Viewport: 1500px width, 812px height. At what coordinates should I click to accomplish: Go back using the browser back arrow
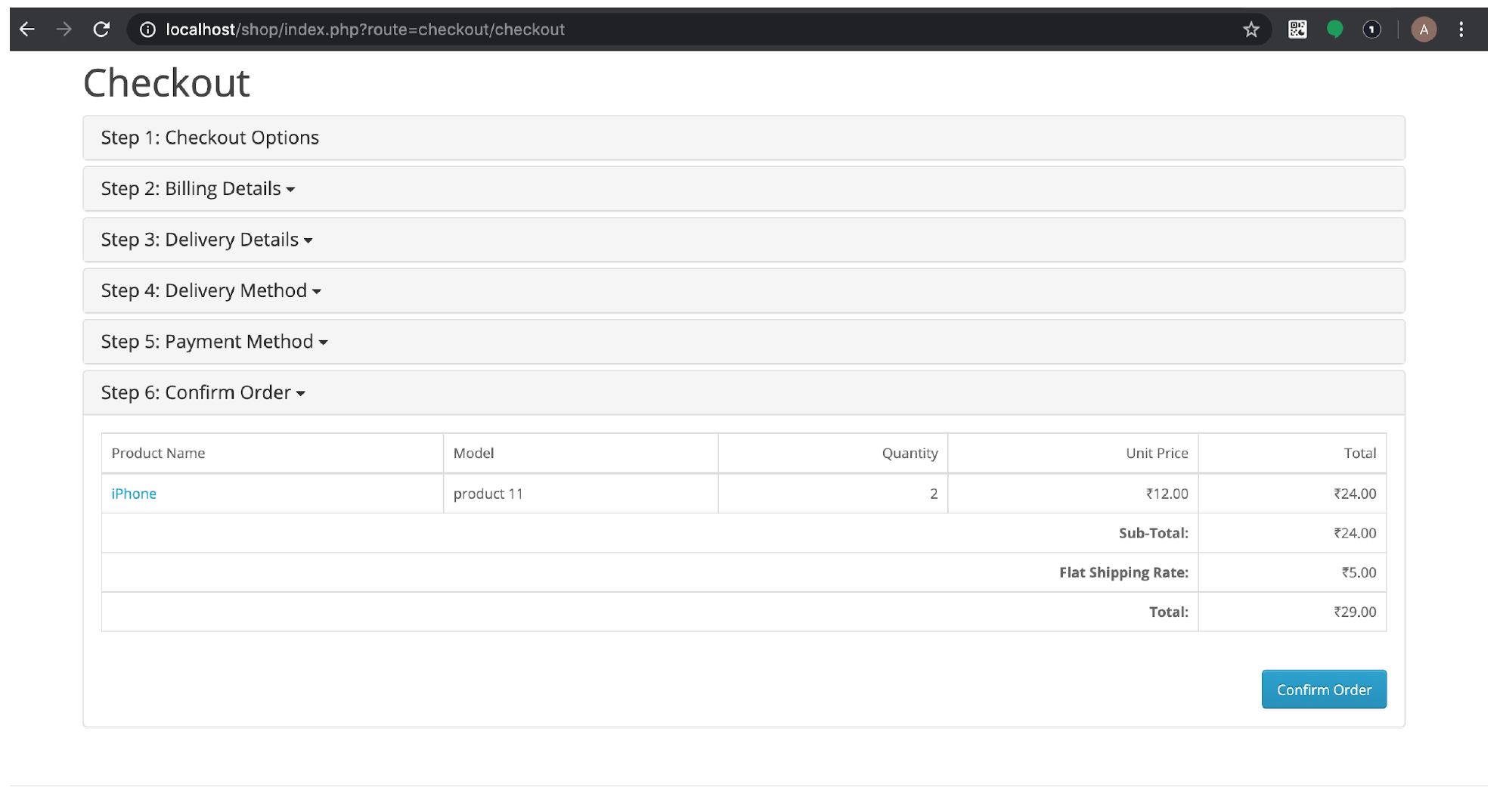[27, 29]
